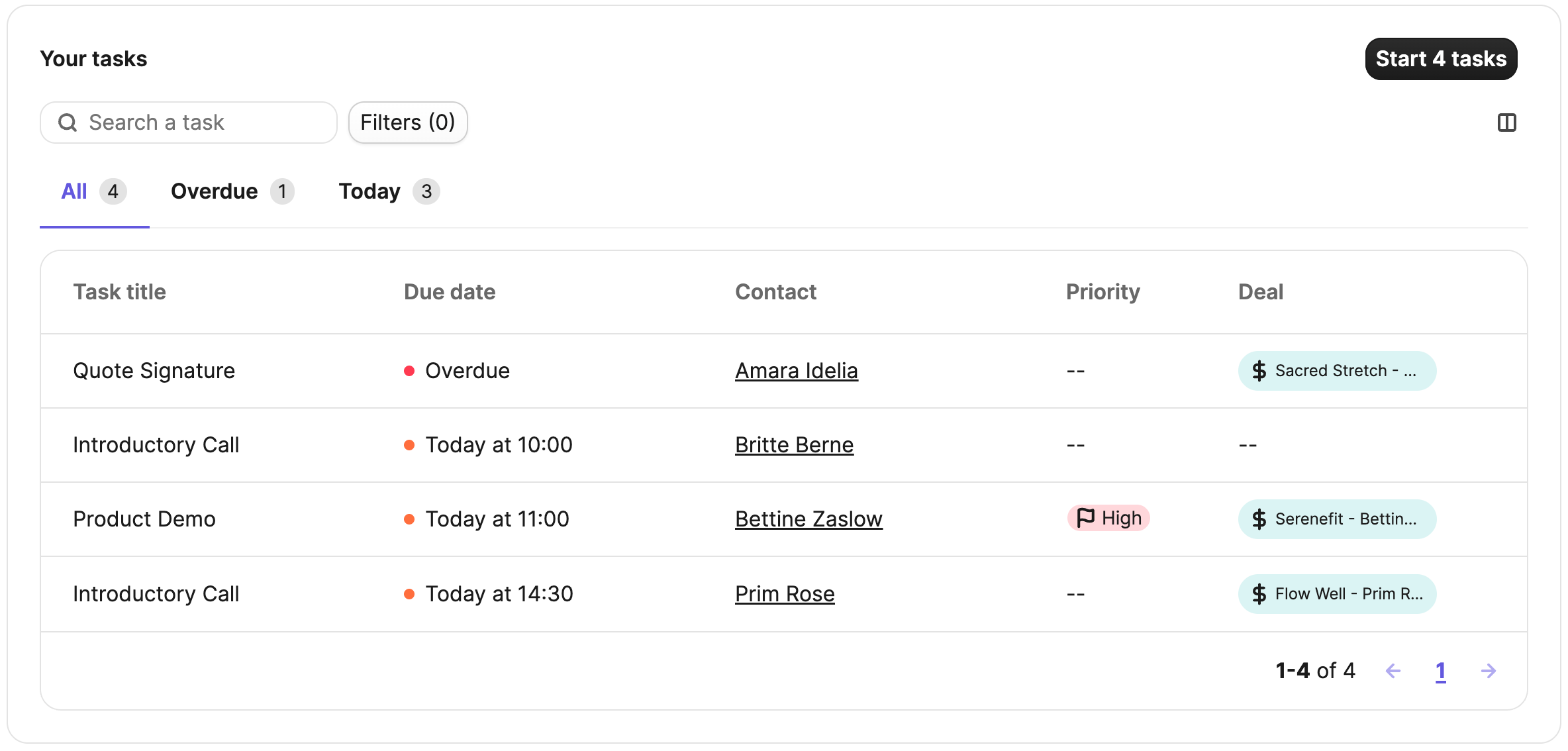Click the column layout icon
This screenshot has width=1568, height=751.
click(x=1506, y=123)
